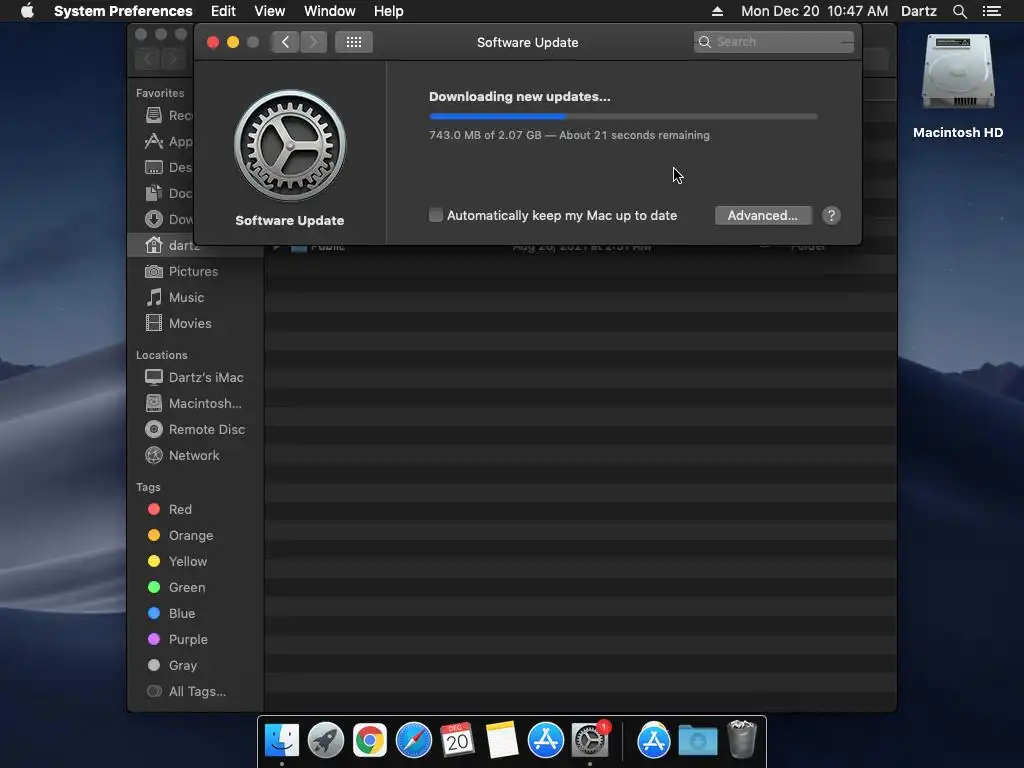Viewport: 1024px width, 768px height.
Task: Open All Tags... in Finder sidebar
Action: (x=197, y=692)
